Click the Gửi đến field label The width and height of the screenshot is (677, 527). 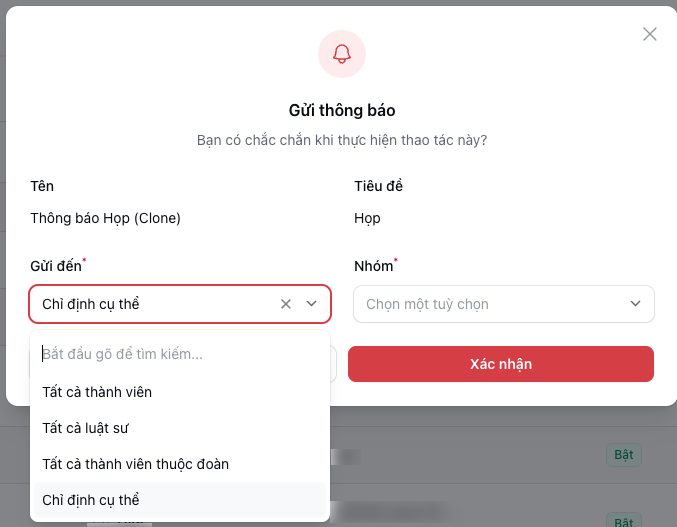click(56, 266)
